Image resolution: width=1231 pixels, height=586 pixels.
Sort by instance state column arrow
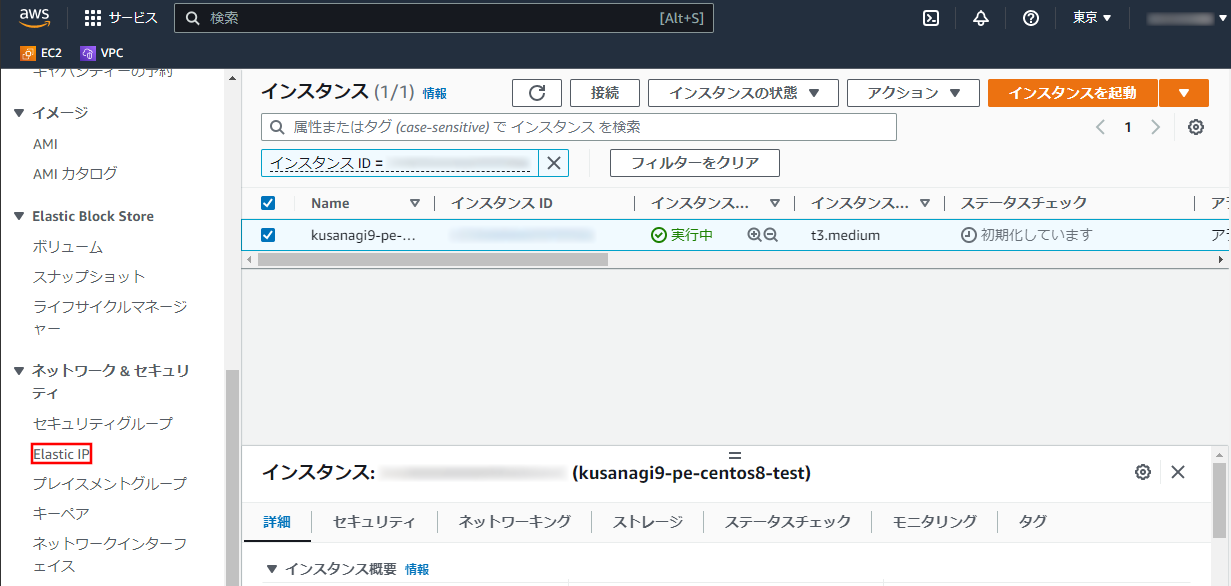coord(774,204)
